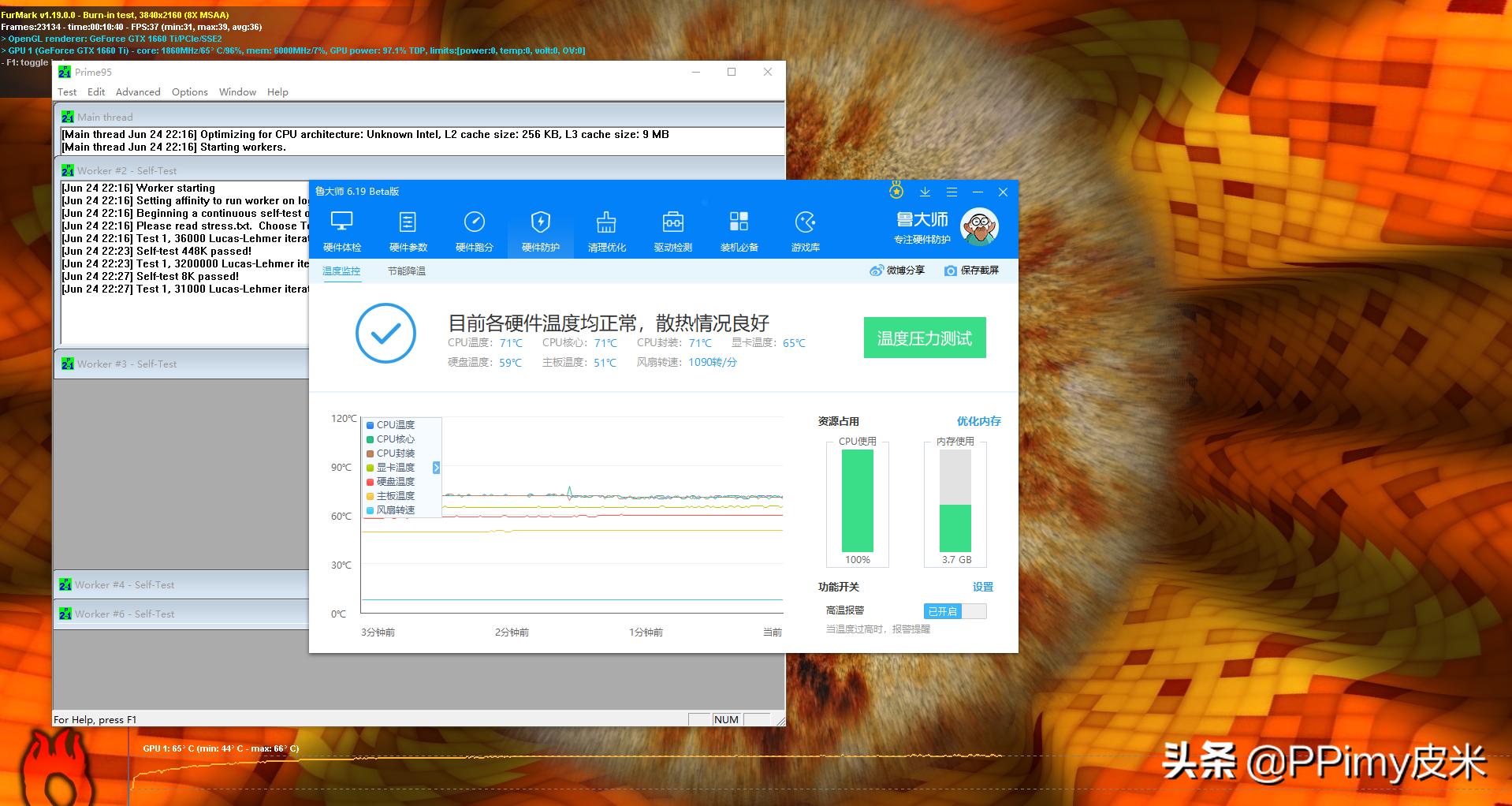
Task: Open the hamburger menu in Ludashi titlebar
Action: click(x=952, y=192)
